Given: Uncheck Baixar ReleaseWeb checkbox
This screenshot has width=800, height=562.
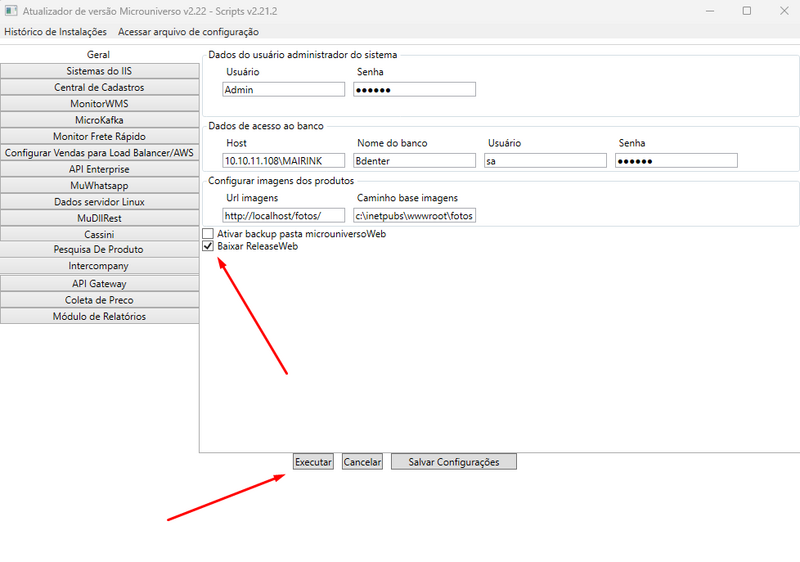Looking at the screenshot, I should tap(208, 246).
